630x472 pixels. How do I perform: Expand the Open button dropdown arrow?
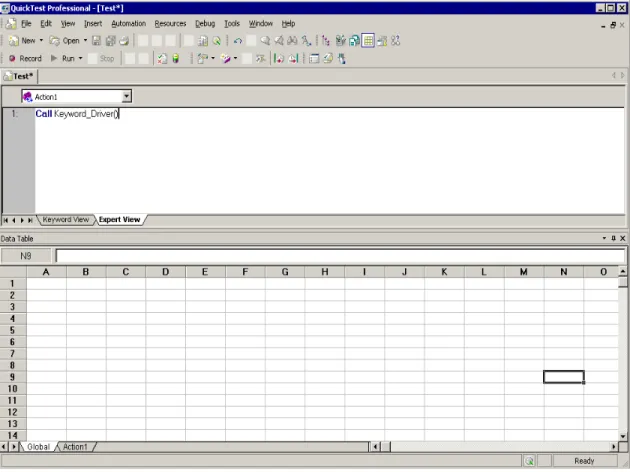[85, 41]
